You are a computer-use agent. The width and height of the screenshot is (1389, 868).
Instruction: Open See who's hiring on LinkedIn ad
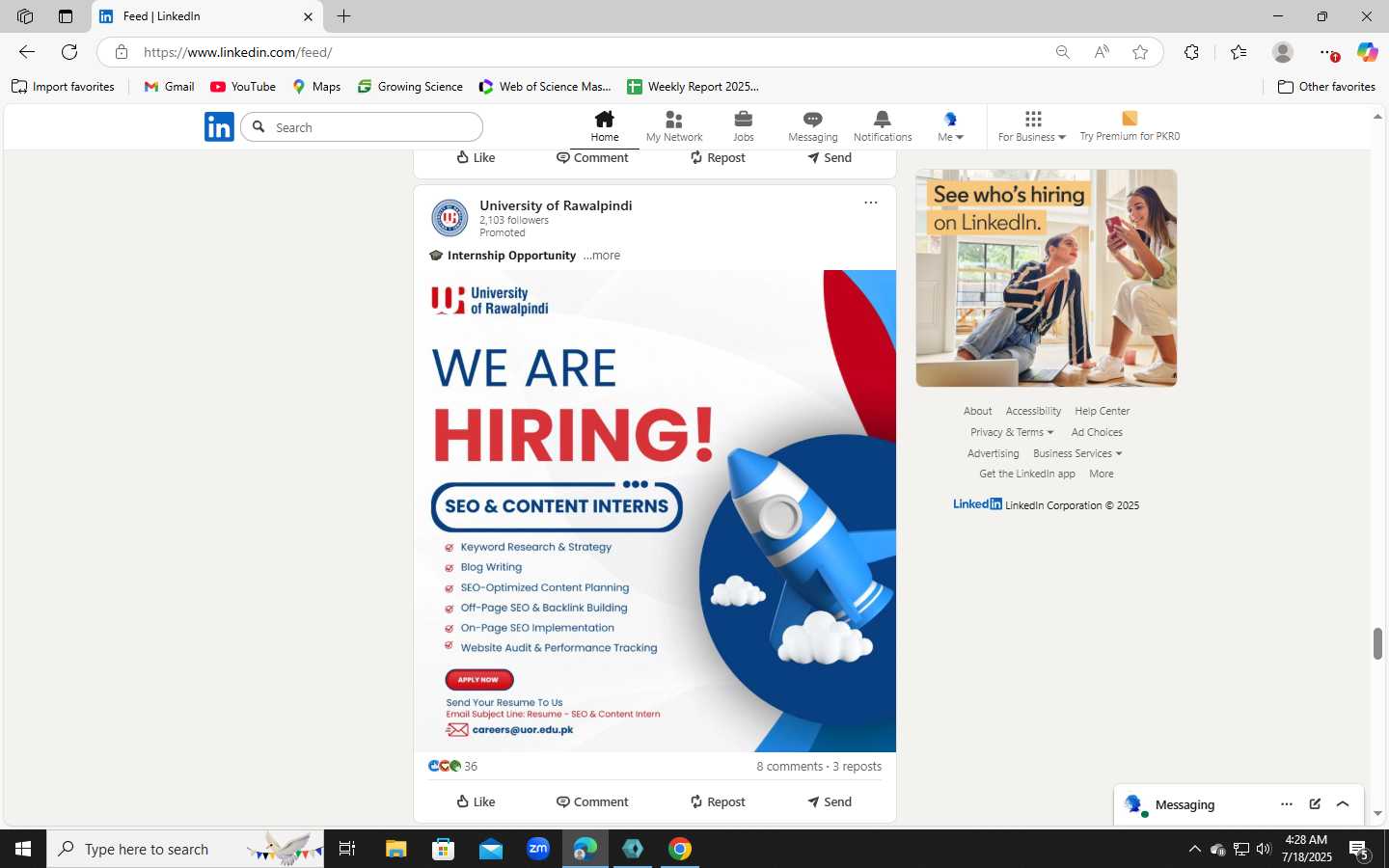(x=1047, y=278)
